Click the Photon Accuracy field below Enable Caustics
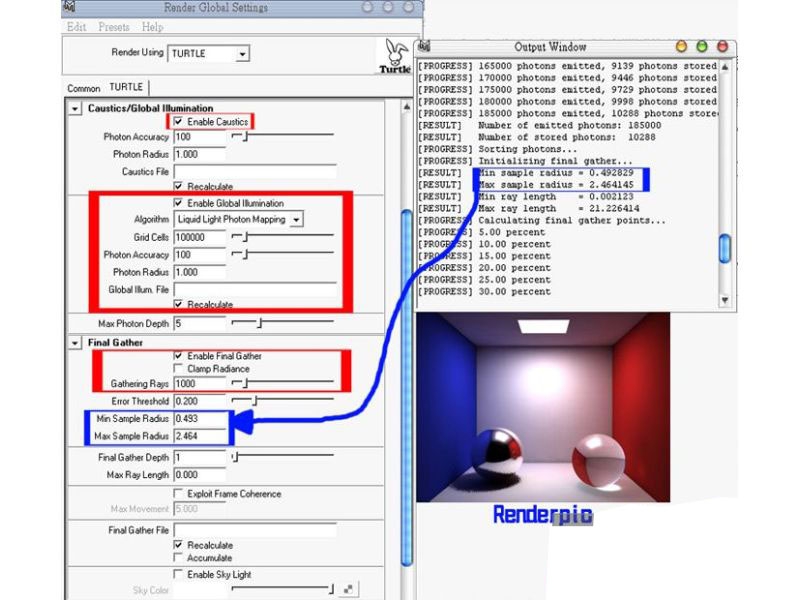 tap(199, 137)
